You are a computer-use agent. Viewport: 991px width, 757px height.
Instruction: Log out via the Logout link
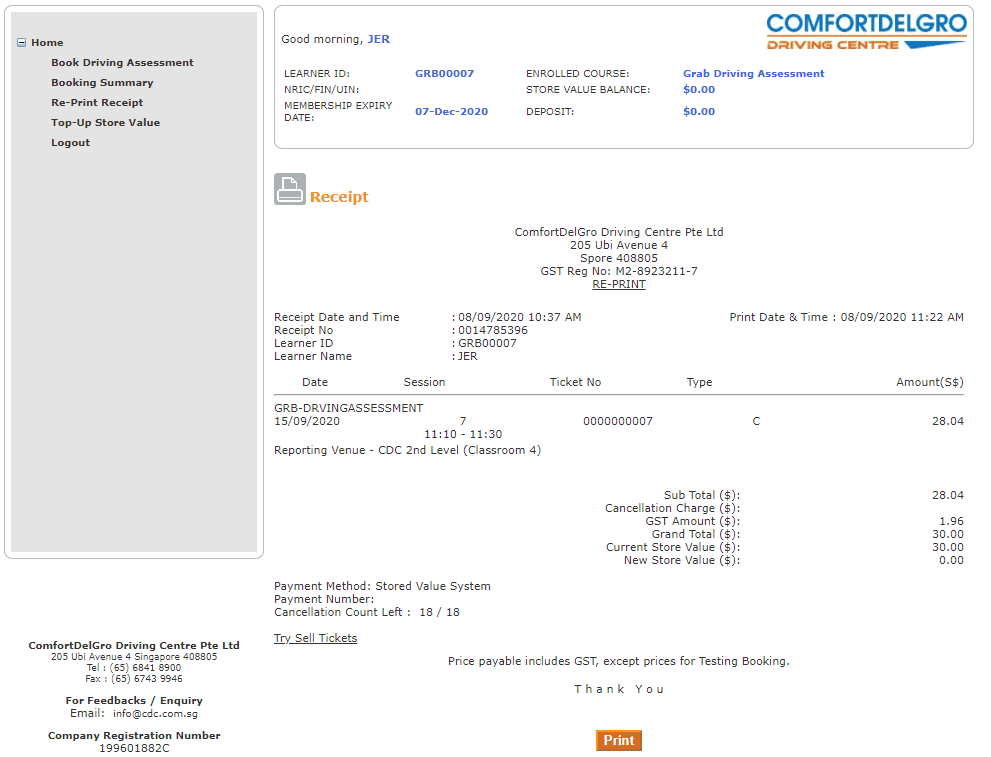coord(71,143)
